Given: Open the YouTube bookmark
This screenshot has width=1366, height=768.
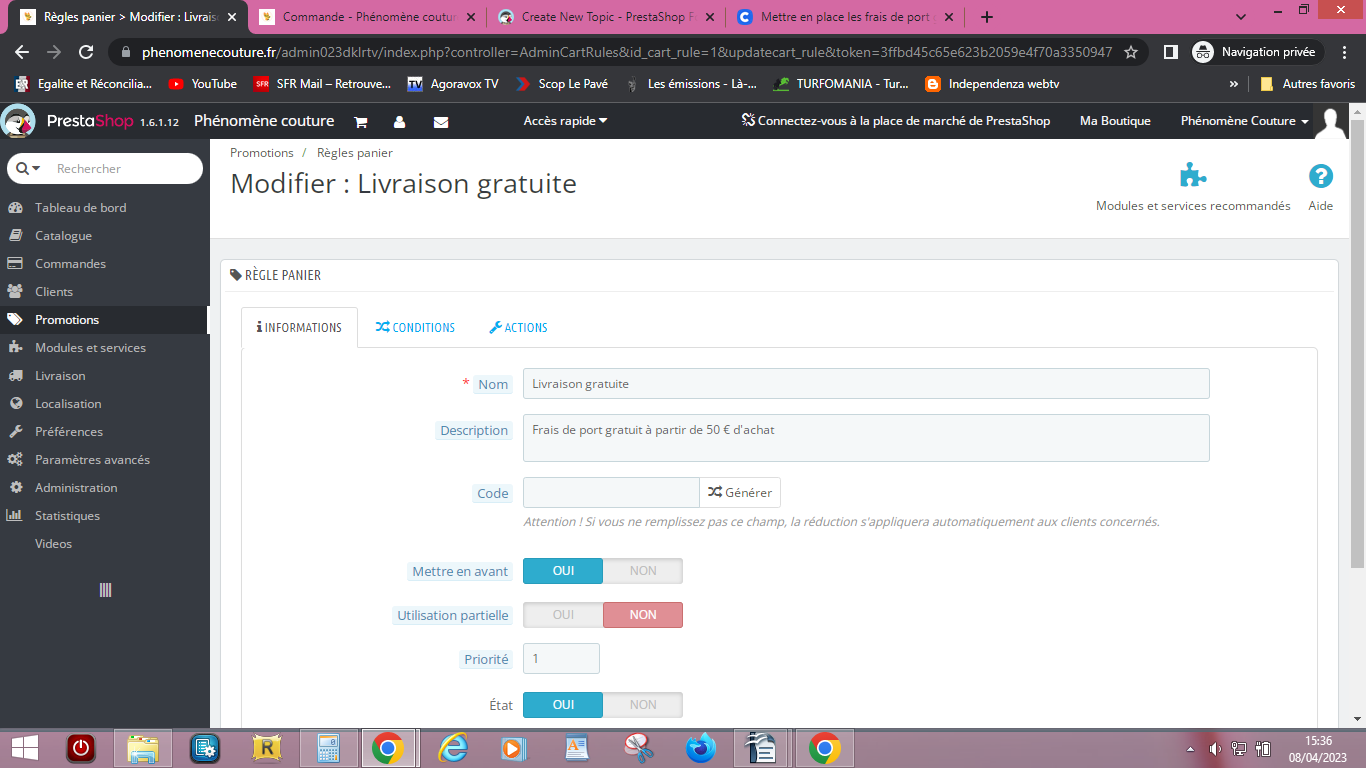Looking at the screenshot, I should [203, 84].
